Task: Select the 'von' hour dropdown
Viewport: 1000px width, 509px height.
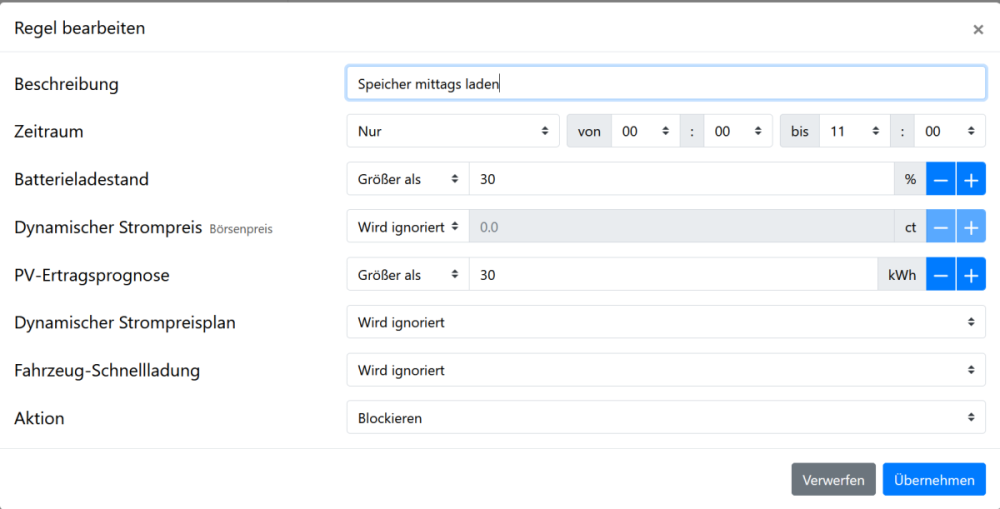Action: click(x=644, y=131)
